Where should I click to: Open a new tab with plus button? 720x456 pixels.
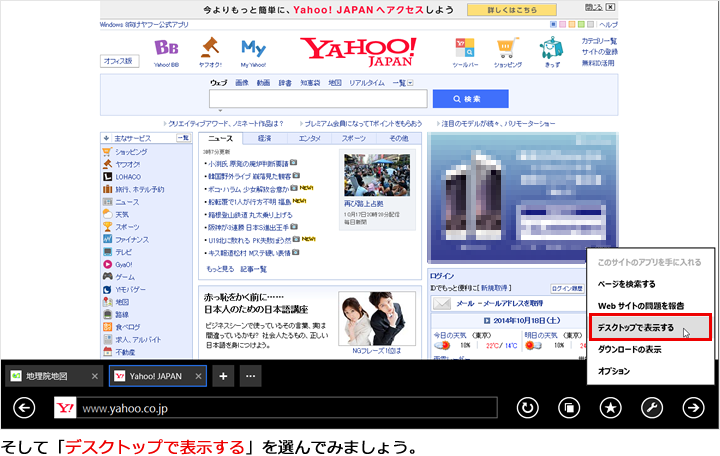223,376
